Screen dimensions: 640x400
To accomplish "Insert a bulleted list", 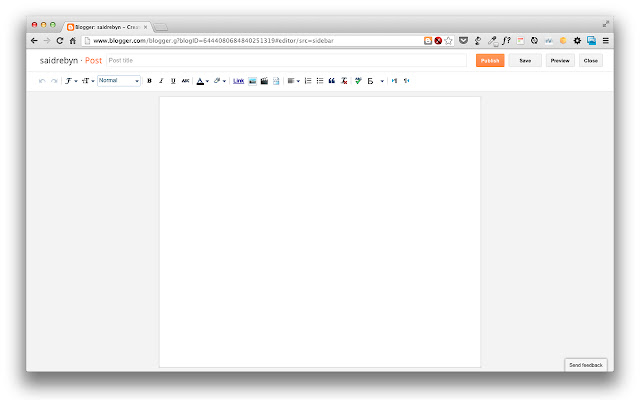I will click(x=319, y=80).
